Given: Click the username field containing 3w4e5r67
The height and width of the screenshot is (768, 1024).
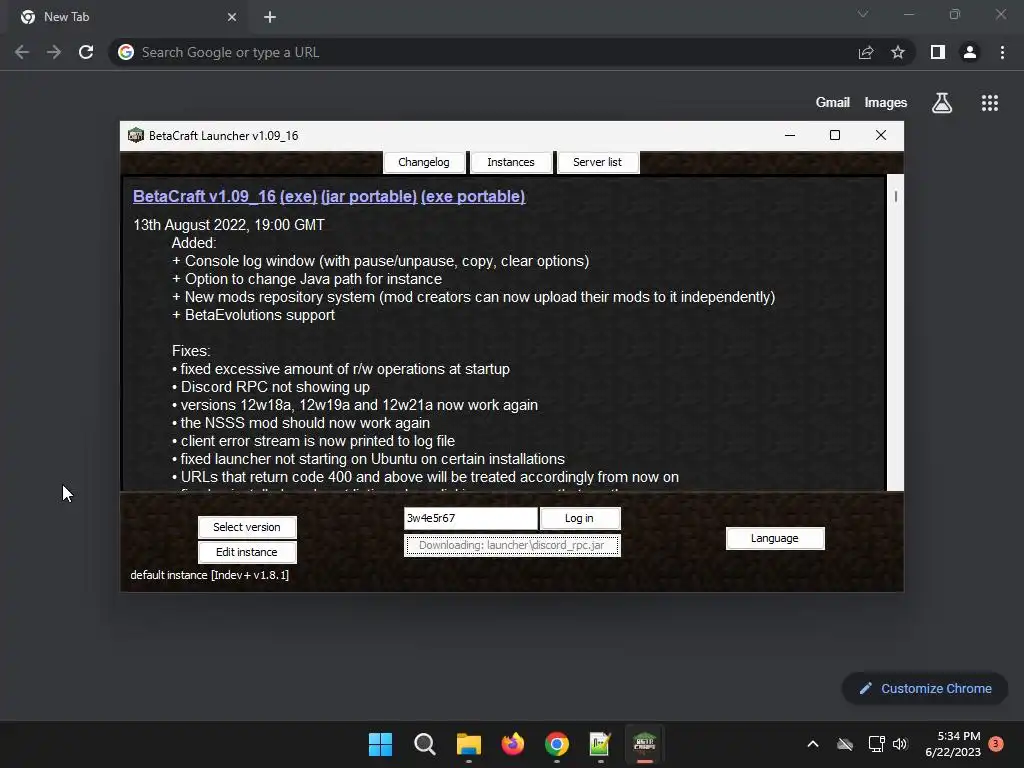Looking at the screenshot, I should coord(470,518).
